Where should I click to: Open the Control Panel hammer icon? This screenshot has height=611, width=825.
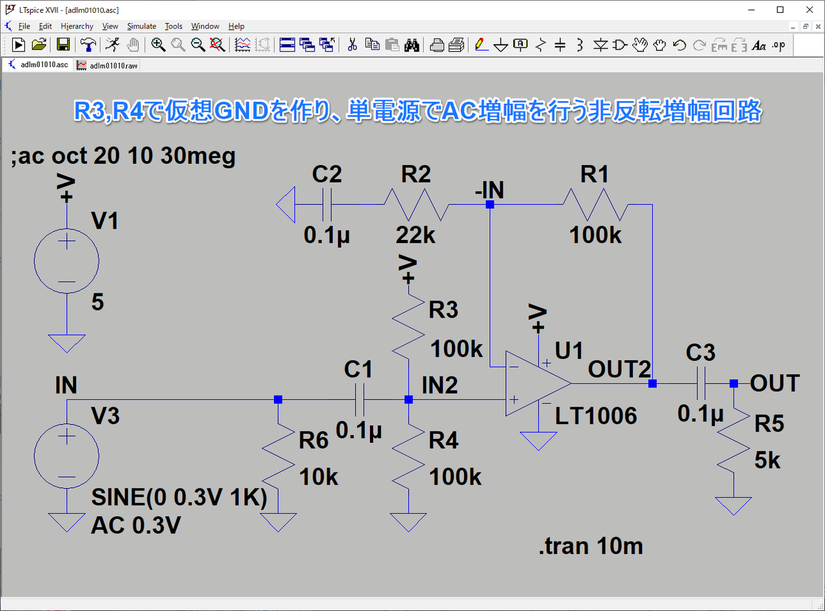(x=88, y=45)
